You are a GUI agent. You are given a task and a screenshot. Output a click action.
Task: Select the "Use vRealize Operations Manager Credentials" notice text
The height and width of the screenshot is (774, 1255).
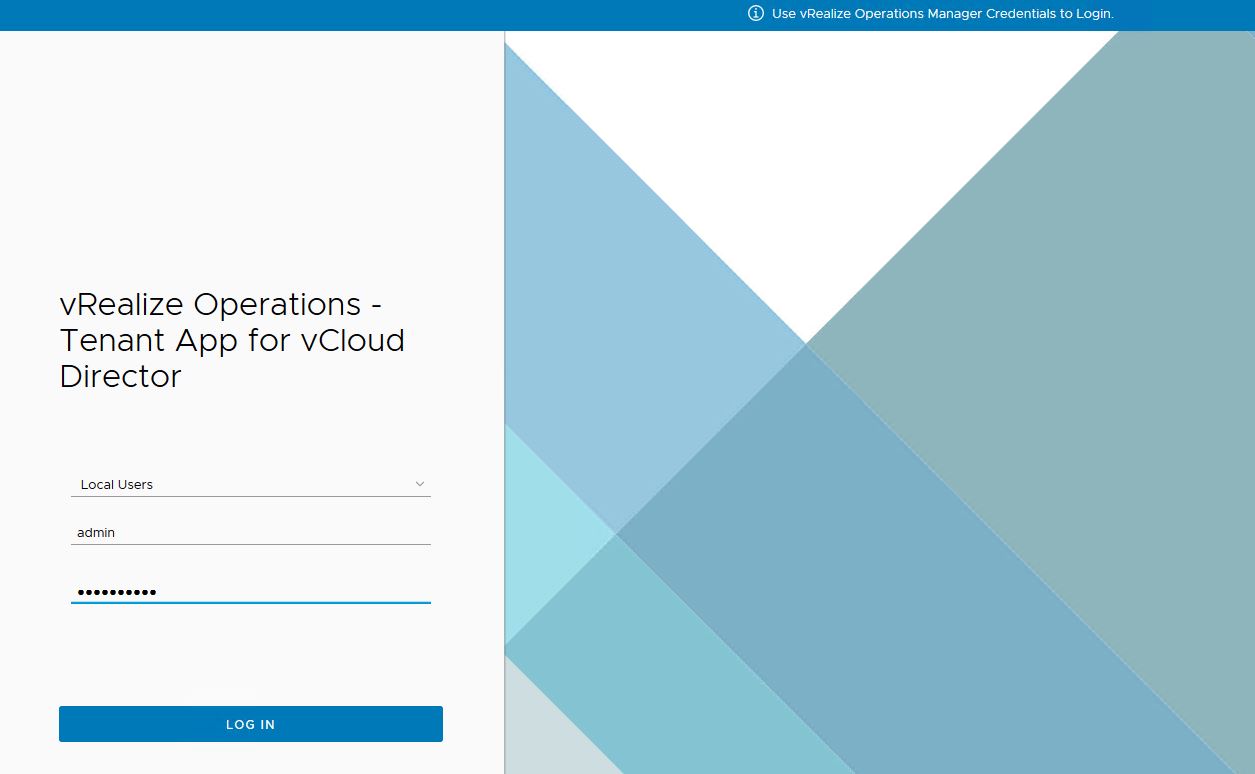(943, 14)
